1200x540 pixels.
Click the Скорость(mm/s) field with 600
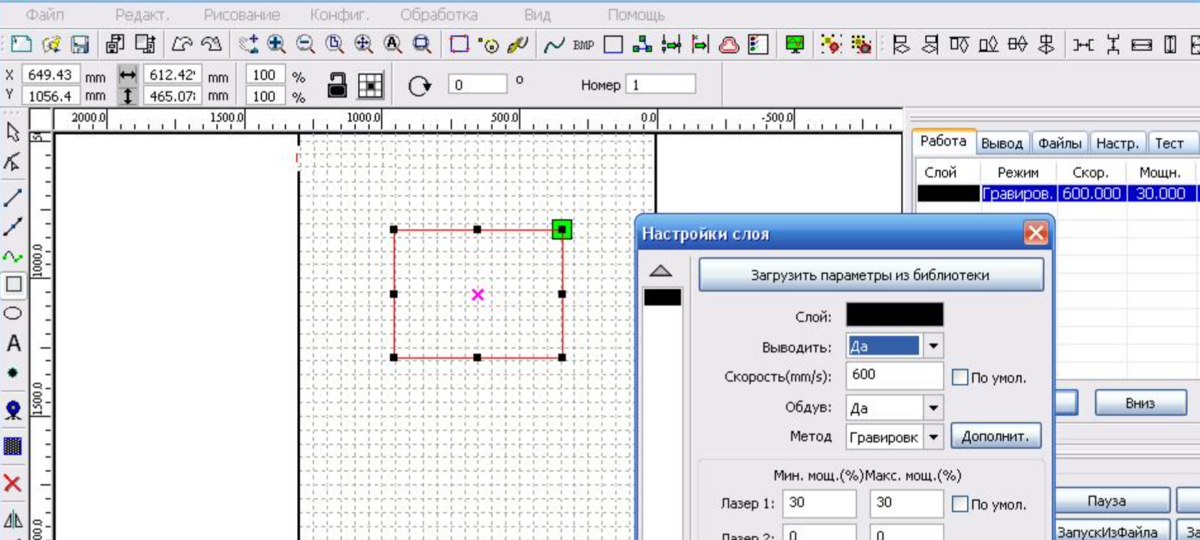(x=895, y=377)
